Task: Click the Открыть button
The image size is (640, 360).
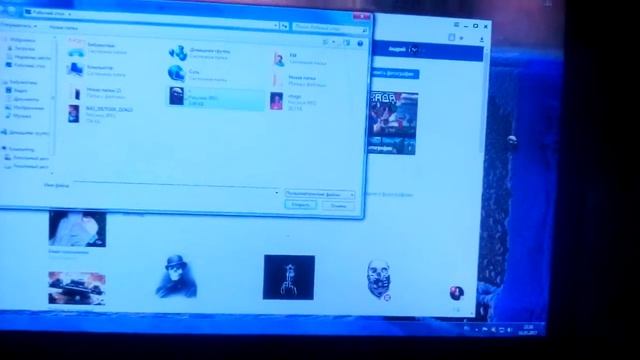Action: (300, 205)
